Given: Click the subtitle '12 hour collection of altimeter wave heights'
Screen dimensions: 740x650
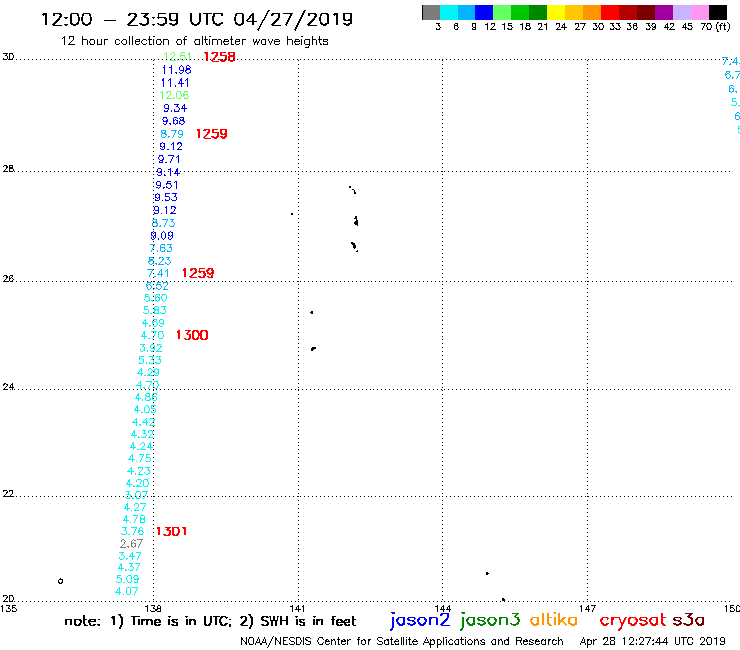Looking at the screenshot, I should tap(194, 41).
